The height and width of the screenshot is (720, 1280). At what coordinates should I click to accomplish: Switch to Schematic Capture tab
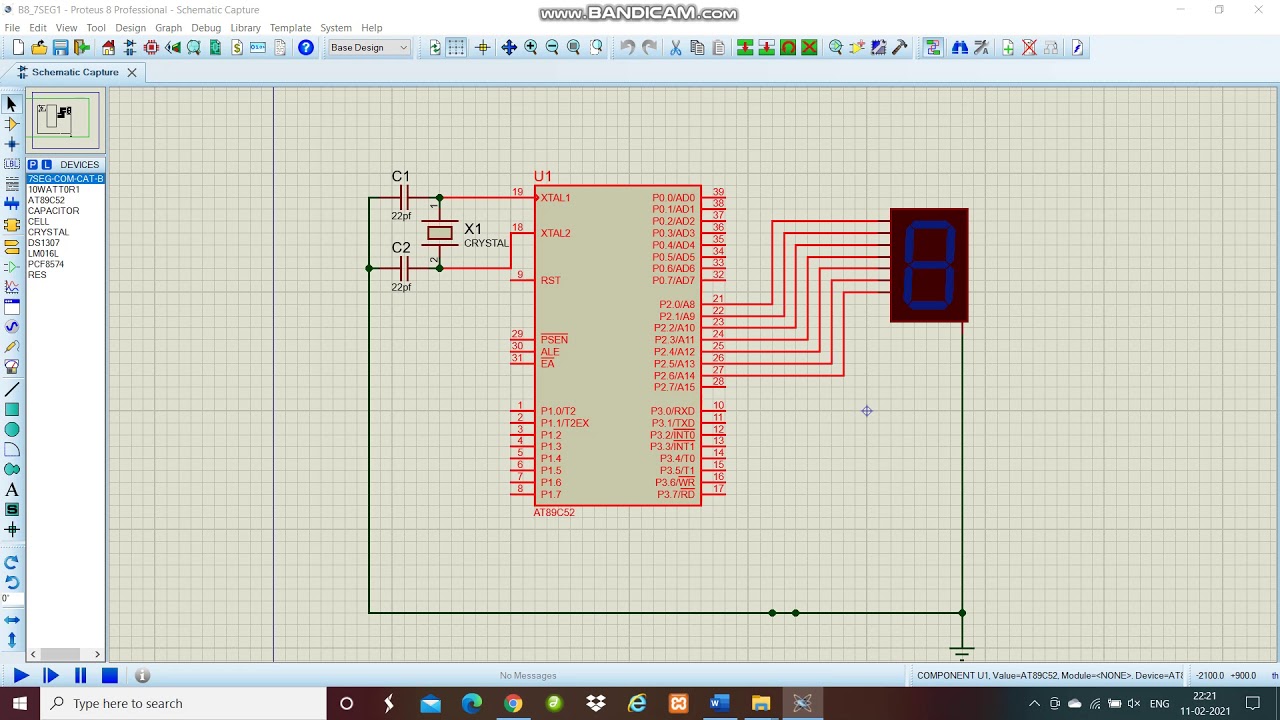coord(74,72)
